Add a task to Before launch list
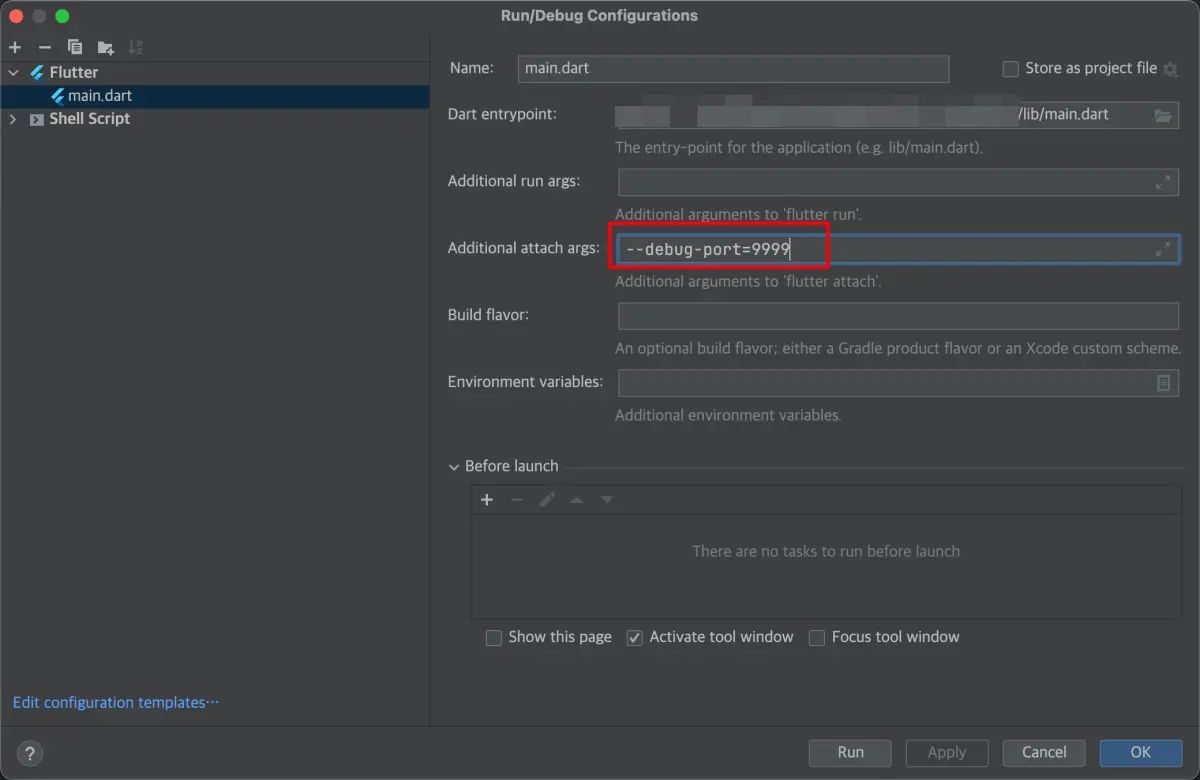 [x=487, y=499]
